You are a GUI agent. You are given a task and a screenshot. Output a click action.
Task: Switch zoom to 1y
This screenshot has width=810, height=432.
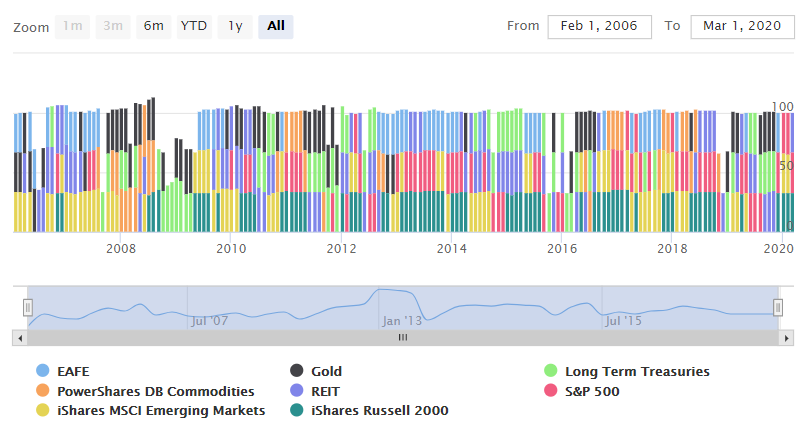pyautogui.click(x=235, y=26)
